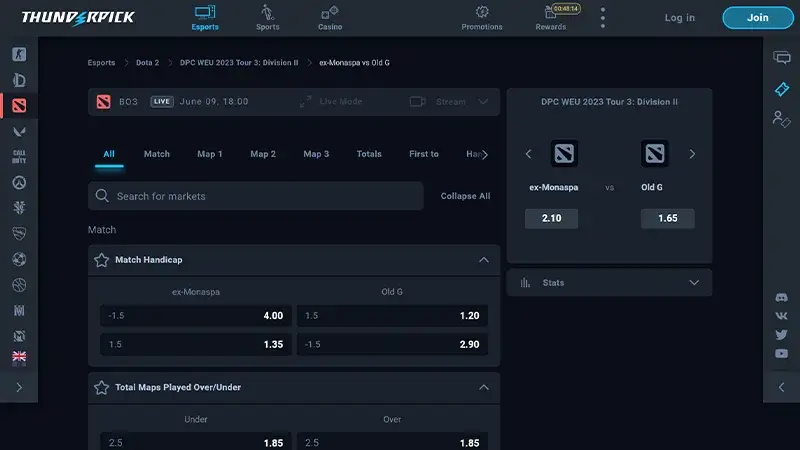
Task: Bet Over 2.5 at 1.85
Action: tap(392, 442)
